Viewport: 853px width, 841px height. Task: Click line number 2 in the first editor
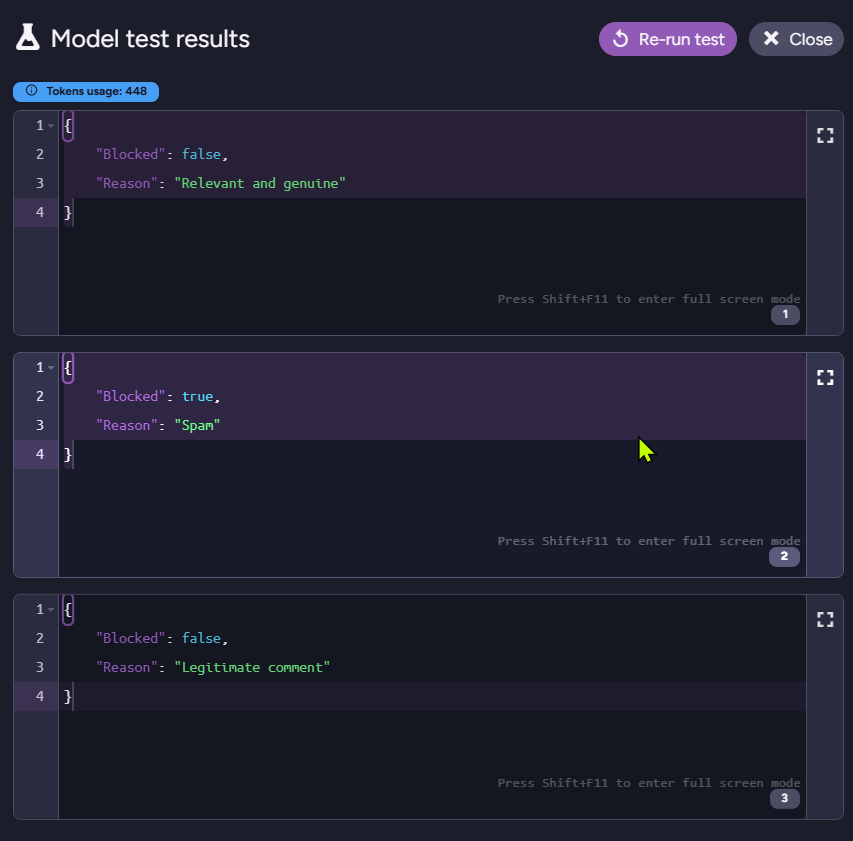tap(40, 154)
